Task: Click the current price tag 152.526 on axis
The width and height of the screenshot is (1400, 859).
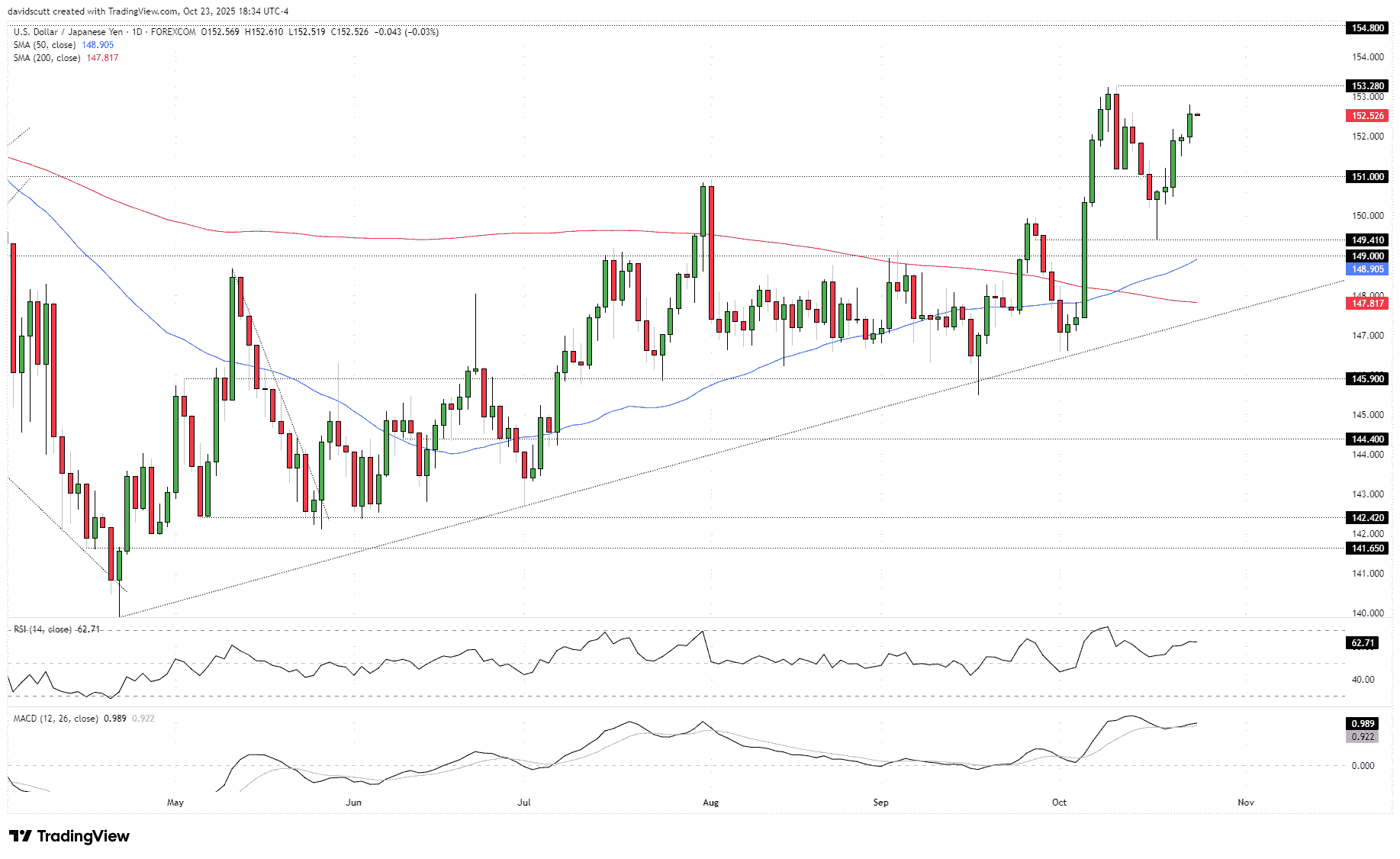Action: point(1366,115)
